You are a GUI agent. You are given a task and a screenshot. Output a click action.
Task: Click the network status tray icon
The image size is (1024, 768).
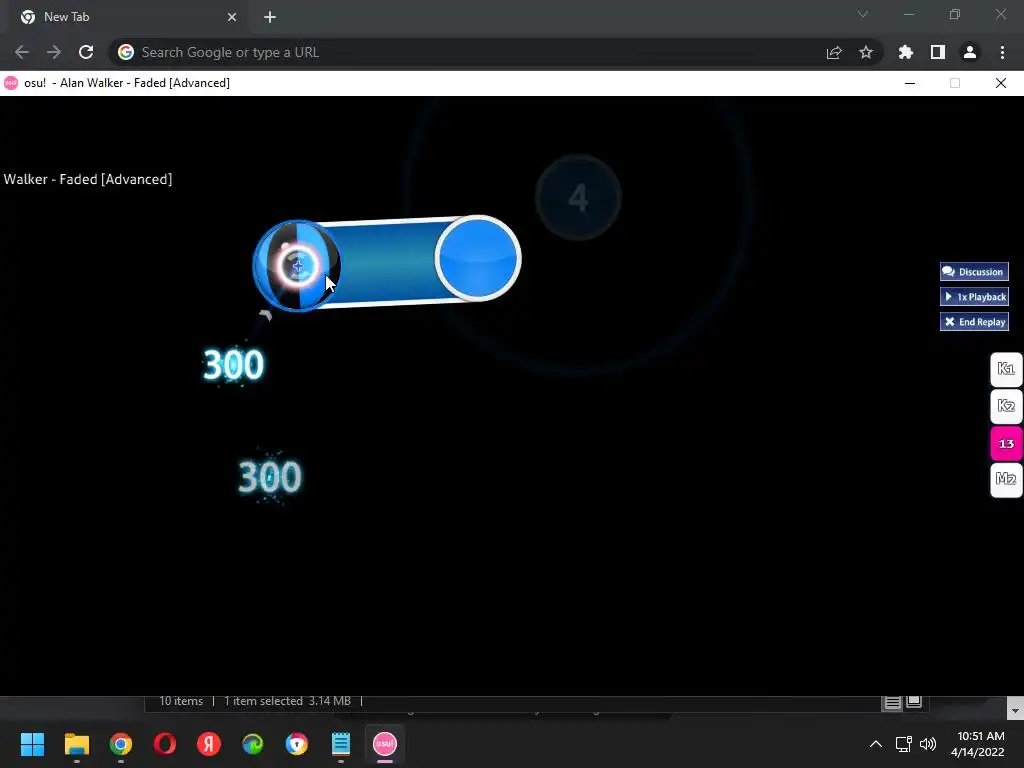[903, 744]
